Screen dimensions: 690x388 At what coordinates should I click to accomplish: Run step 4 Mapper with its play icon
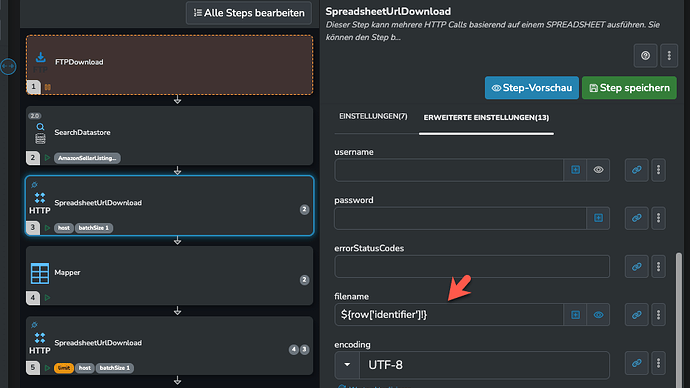pyautogui.click(x=48, y=298)
